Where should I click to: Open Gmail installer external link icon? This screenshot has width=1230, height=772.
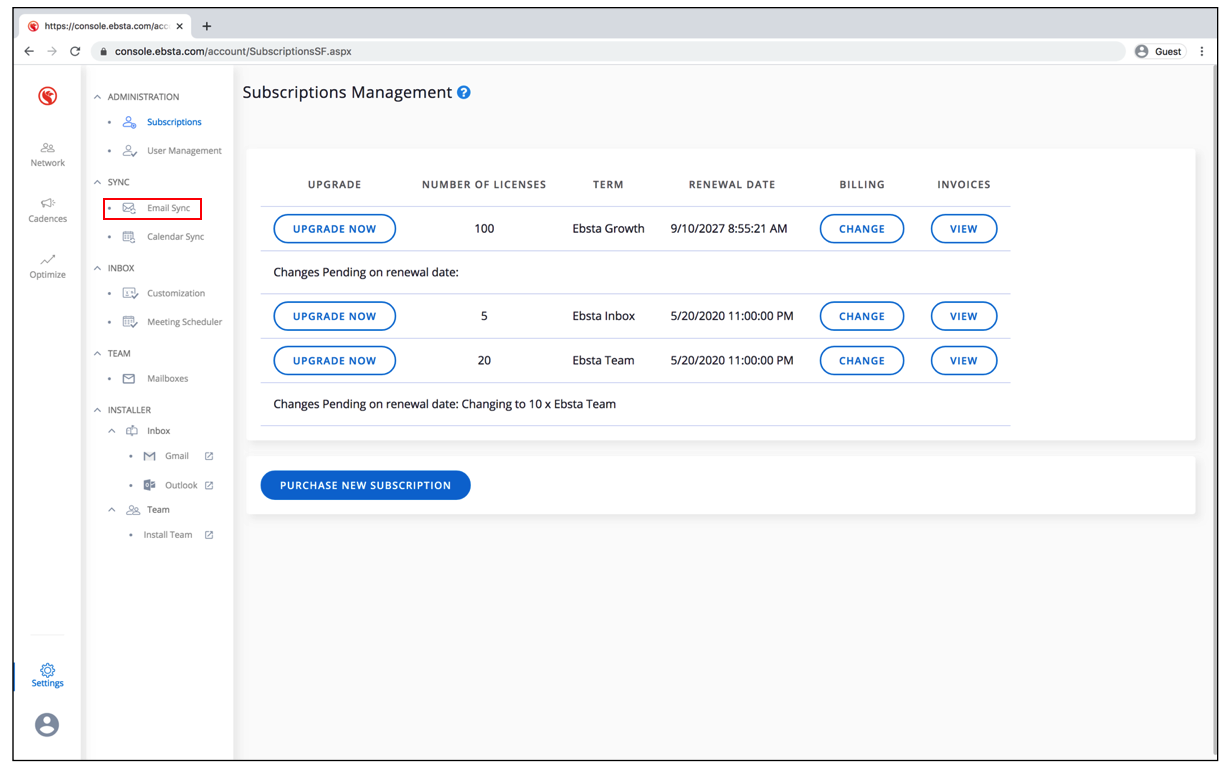(x=209, y=456)
